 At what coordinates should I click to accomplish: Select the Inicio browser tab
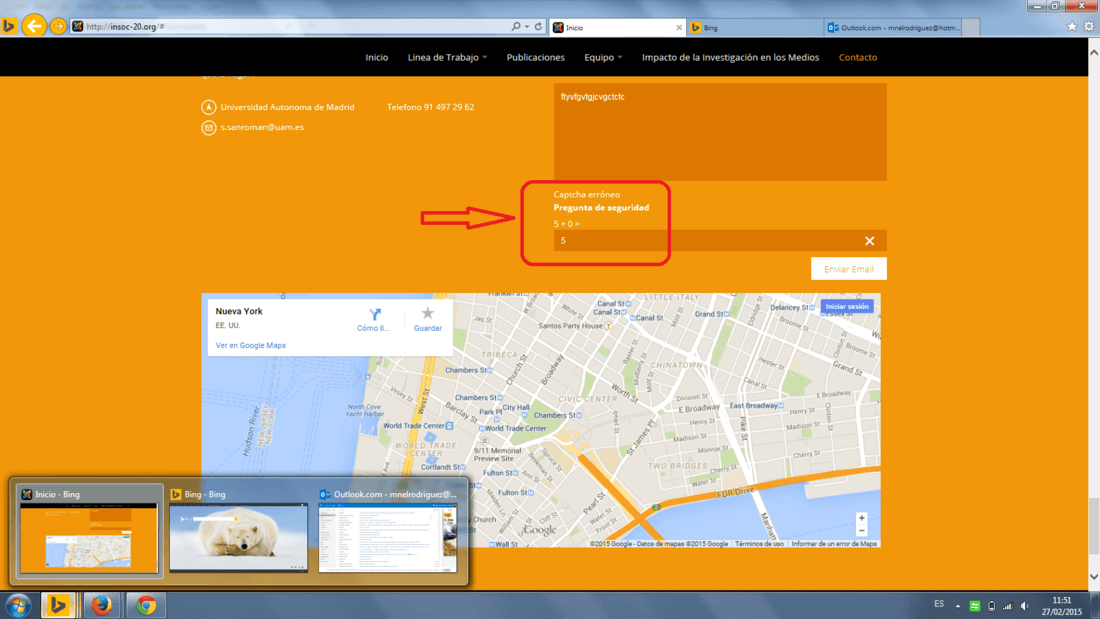coord(617,27)
